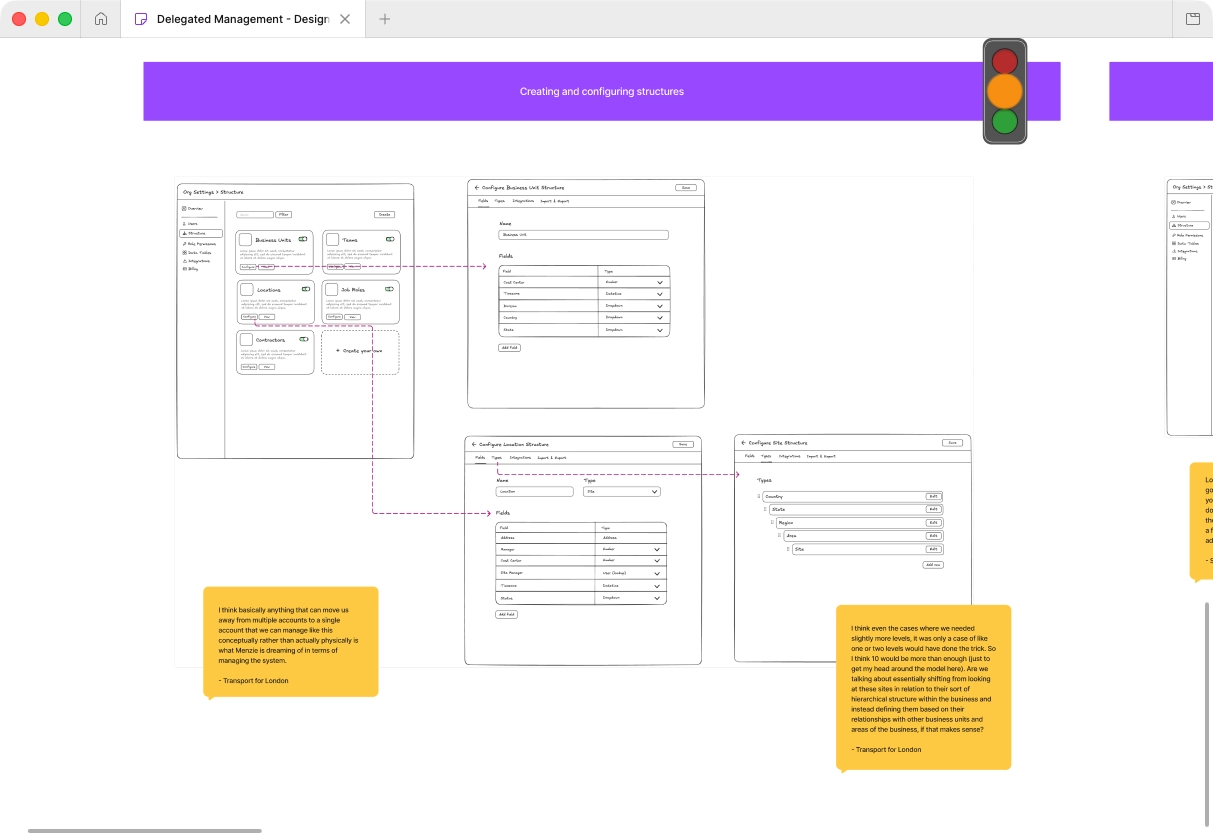Open Timezone type dropdown in Location fields

[x=657, y=586]
